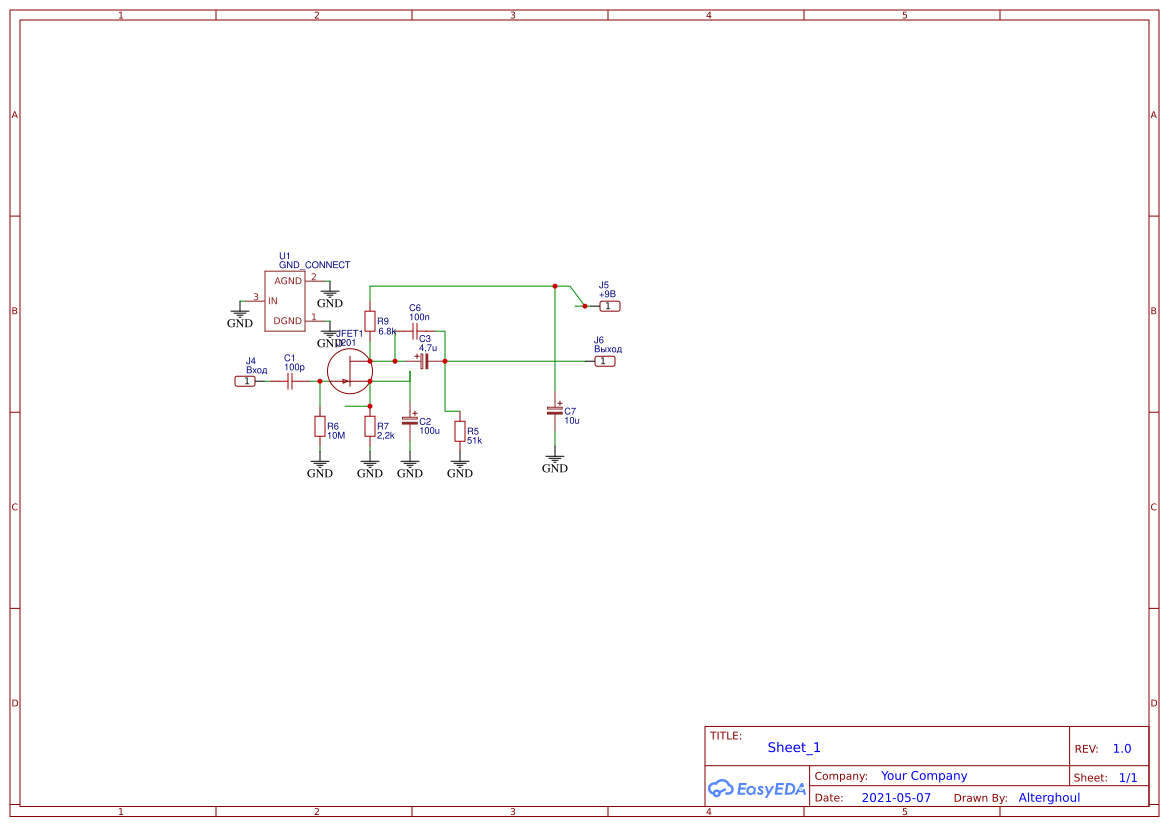
Task: Click capacitor C2 100u
Action: click(409, 420)
